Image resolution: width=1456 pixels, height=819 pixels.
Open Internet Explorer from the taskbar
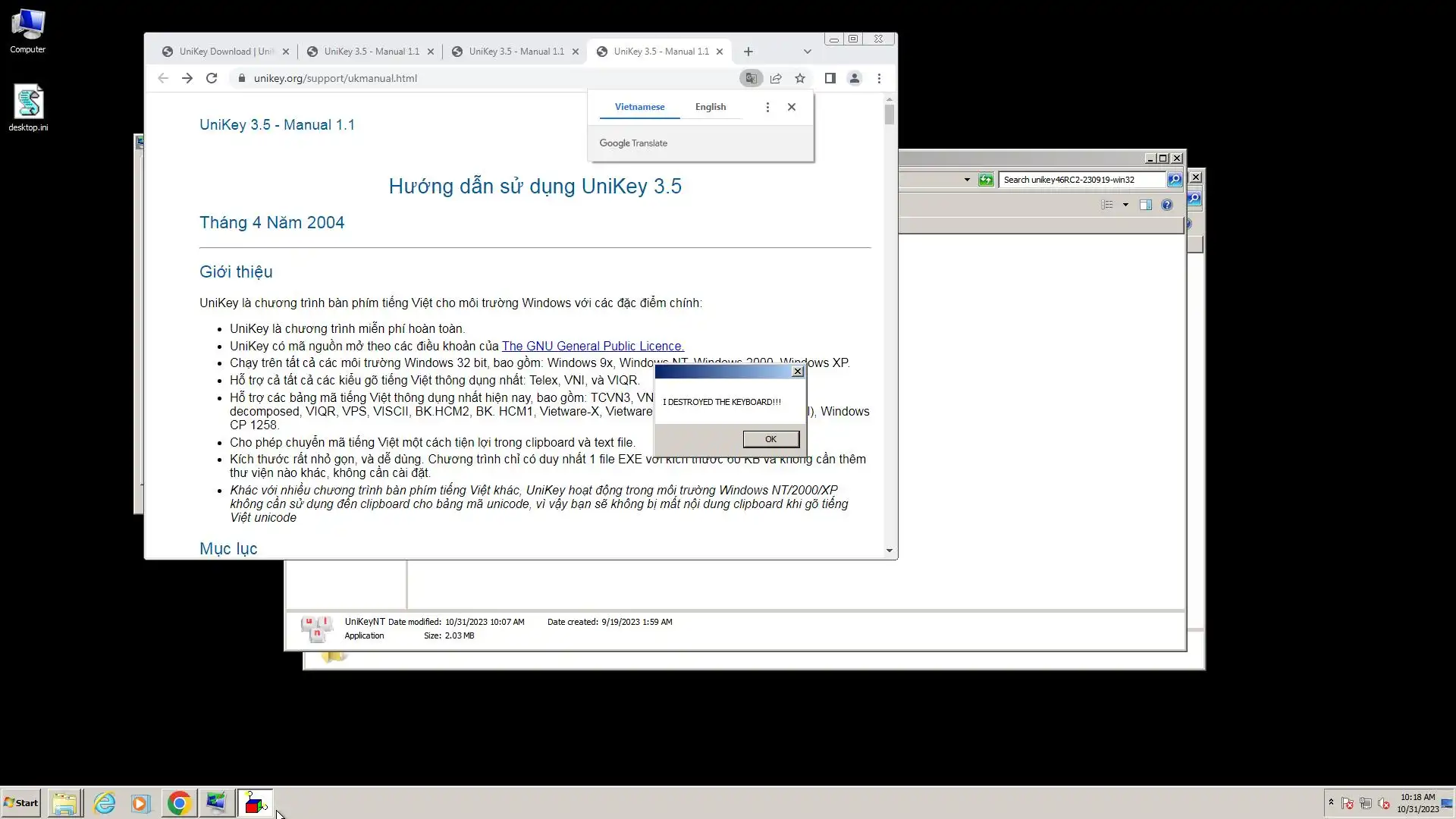click(105, 803)
